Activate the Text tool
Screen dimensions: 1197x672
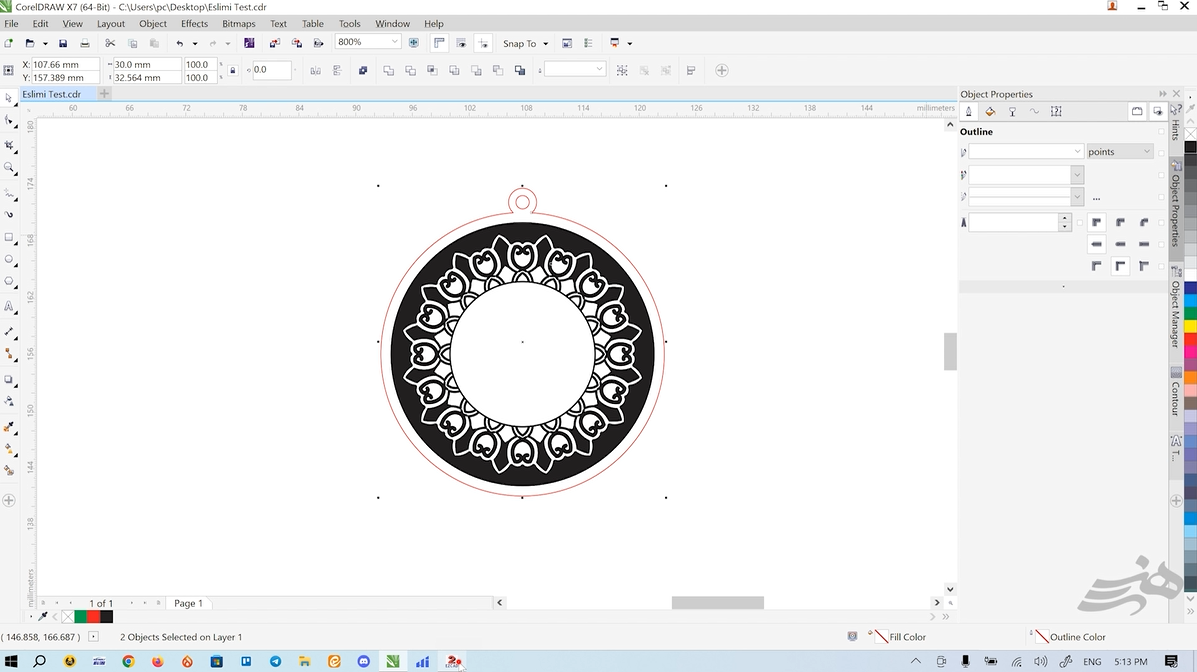click(9, 307)
